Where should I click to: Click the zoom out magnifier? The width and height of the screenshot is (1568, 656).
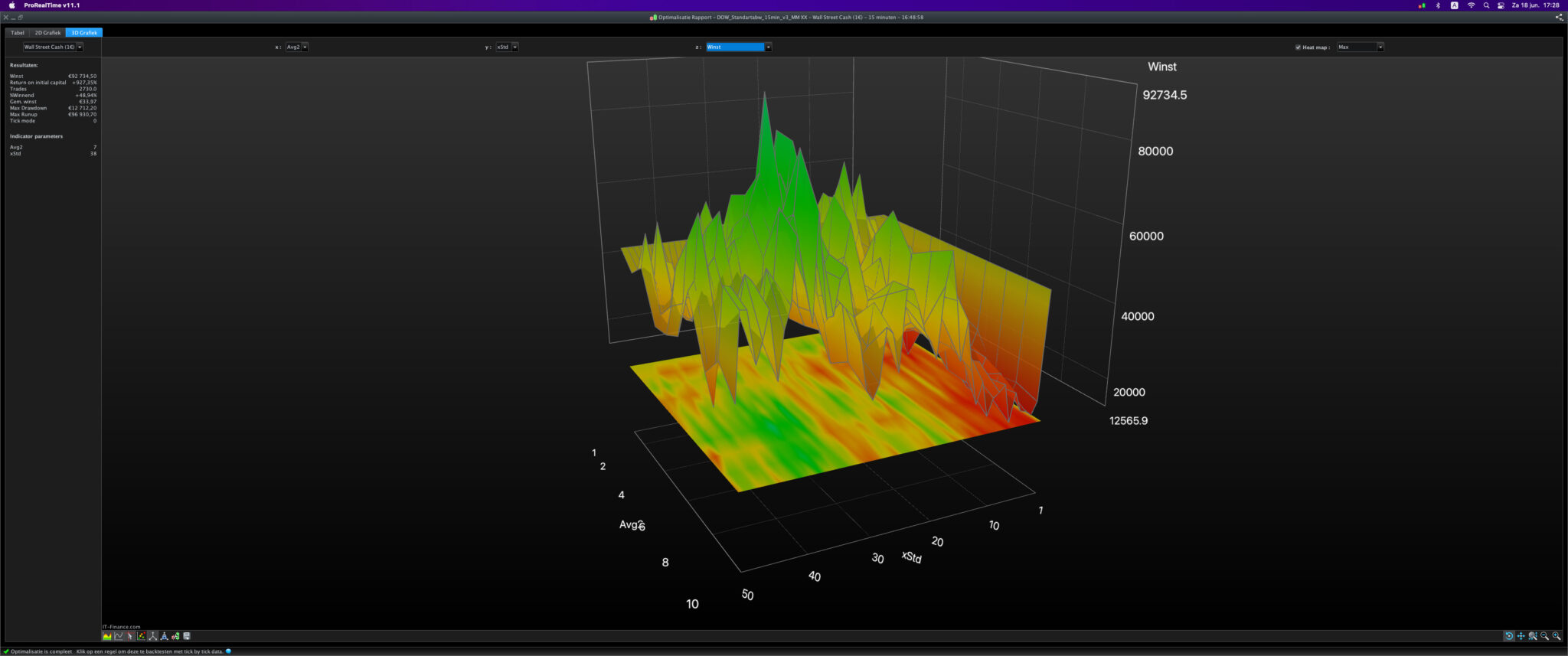pos(1545,636)
